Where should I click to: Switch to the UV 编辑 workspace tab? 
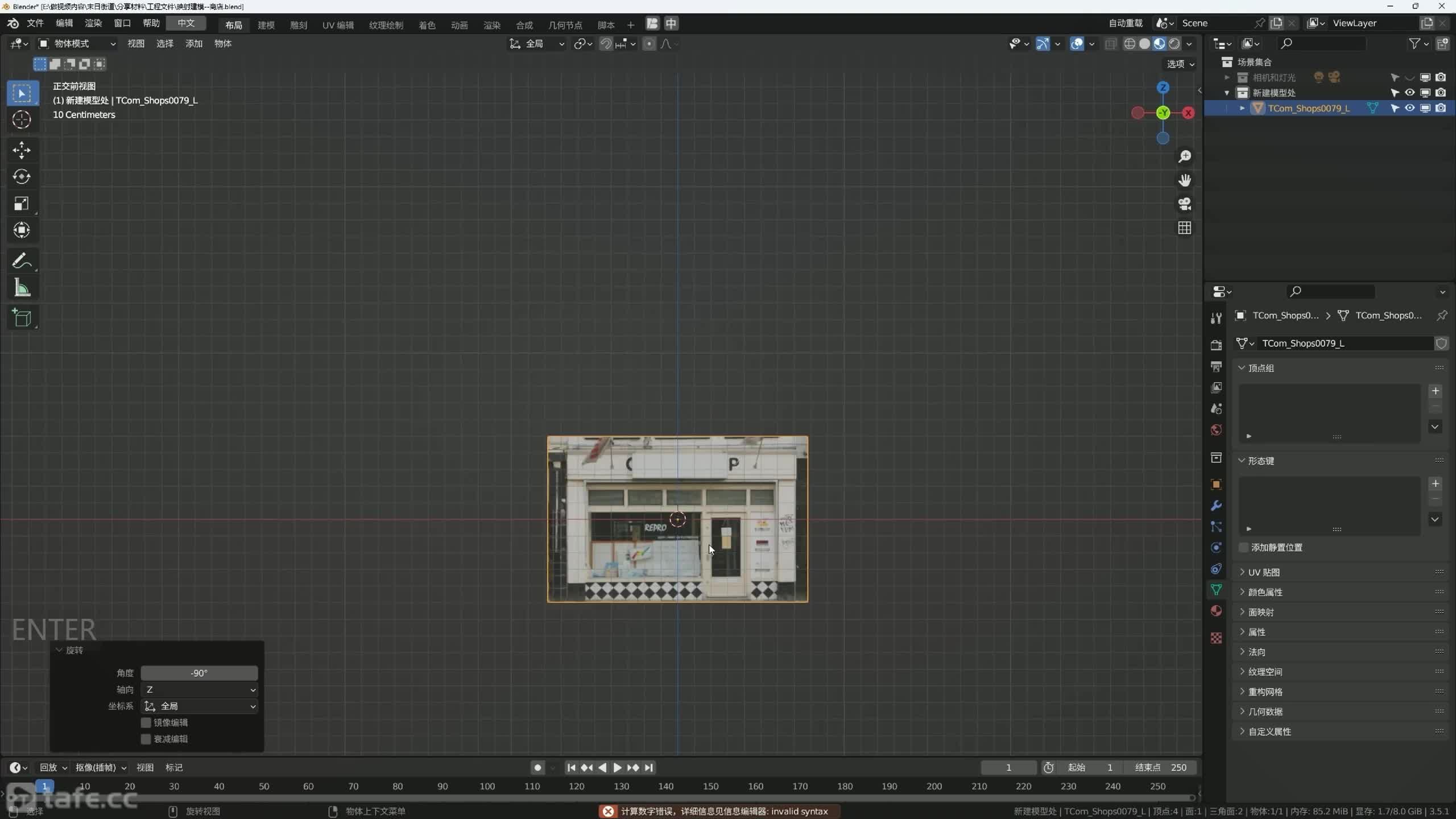(x=338, y=24)
